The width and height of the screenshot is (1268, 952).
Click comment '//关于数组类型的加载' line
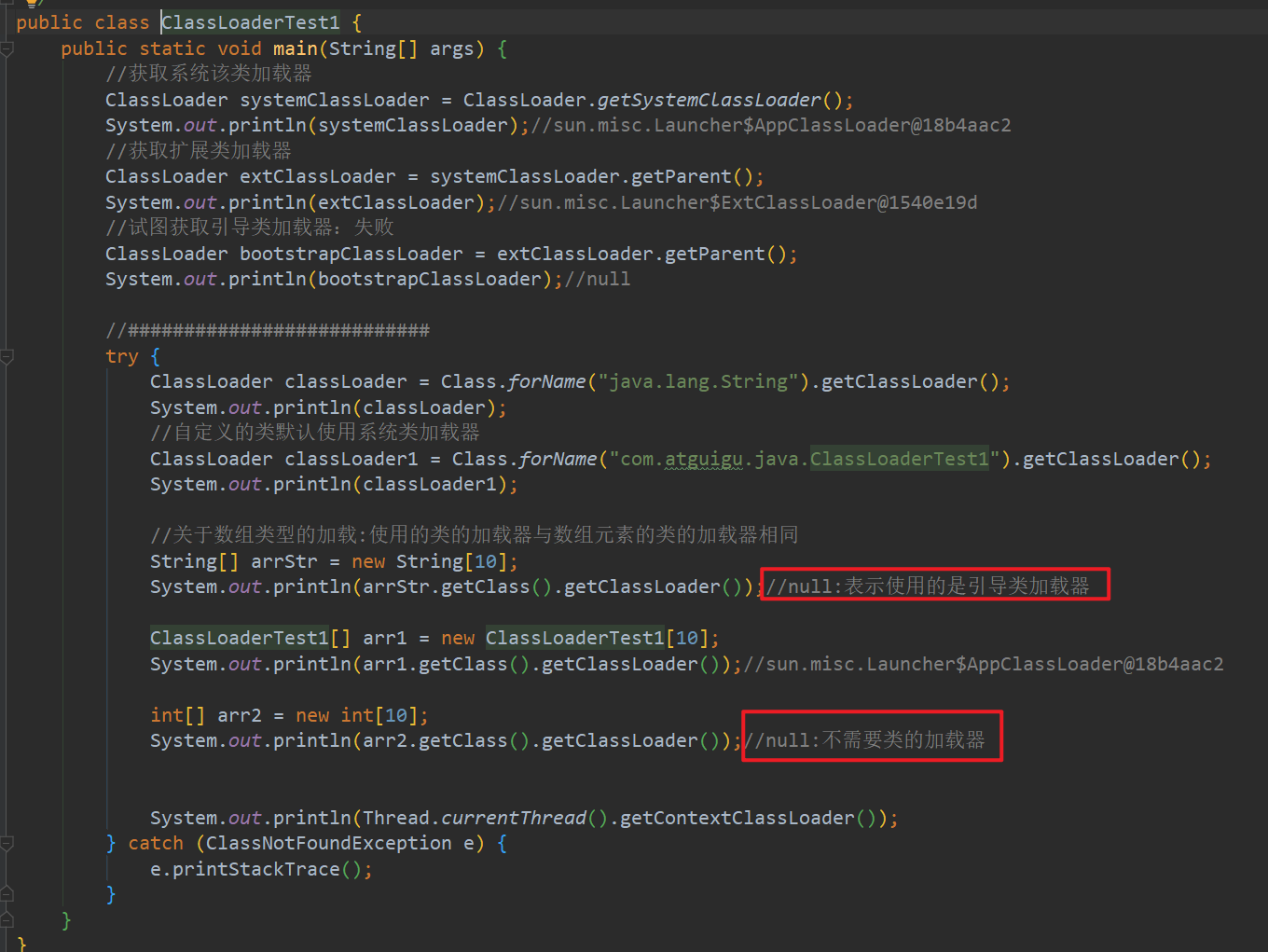475,535
